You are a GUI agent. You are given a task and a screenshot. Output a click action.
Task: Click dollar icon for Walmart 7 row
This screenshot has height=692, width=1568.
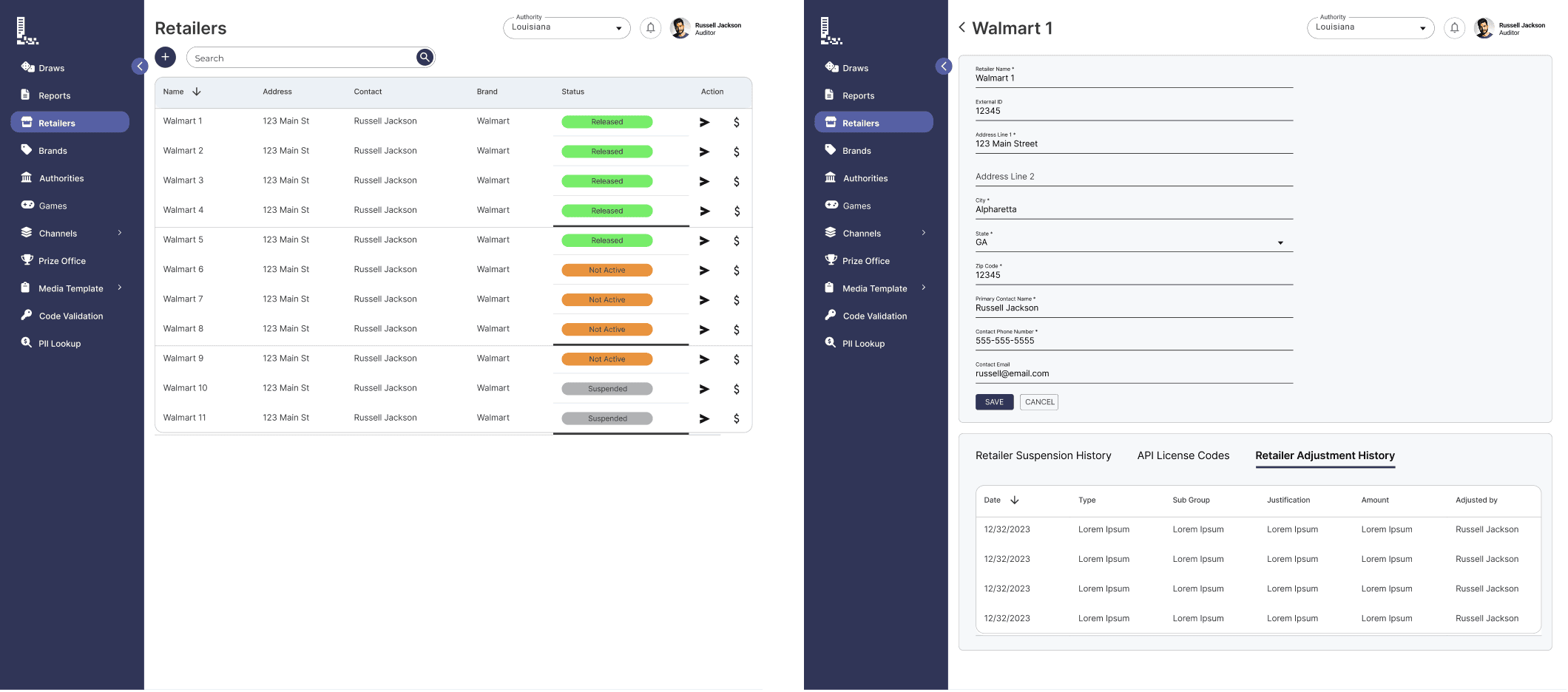[737, 300]
